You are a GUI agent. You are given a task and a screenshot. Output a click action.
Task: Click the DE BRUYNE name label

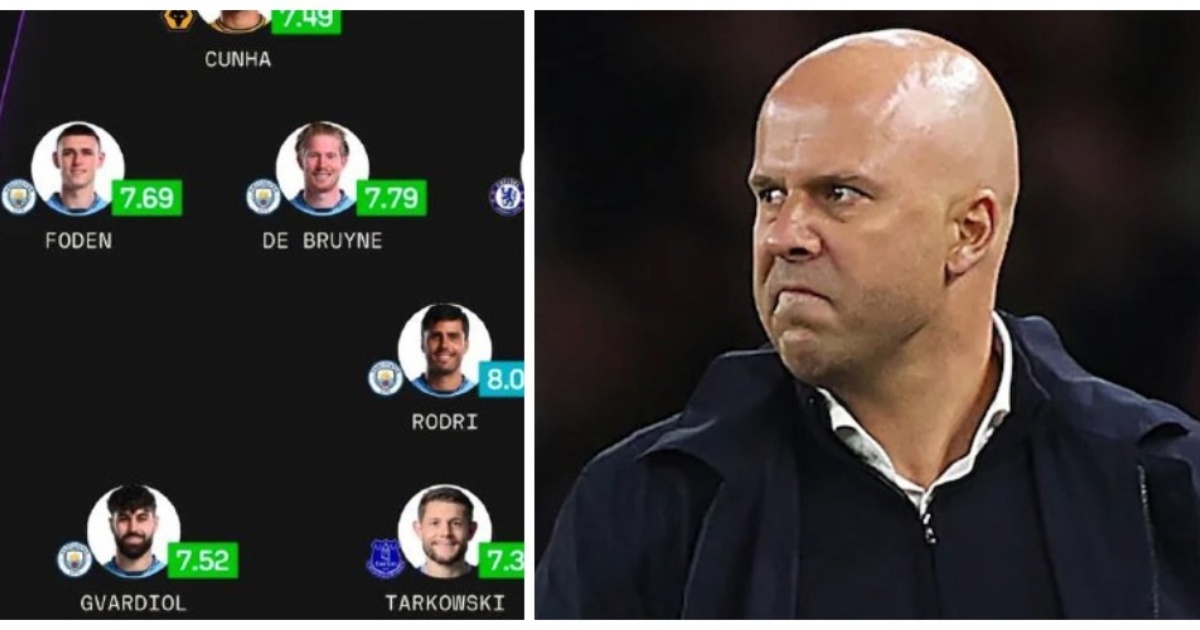coord(322,241)
